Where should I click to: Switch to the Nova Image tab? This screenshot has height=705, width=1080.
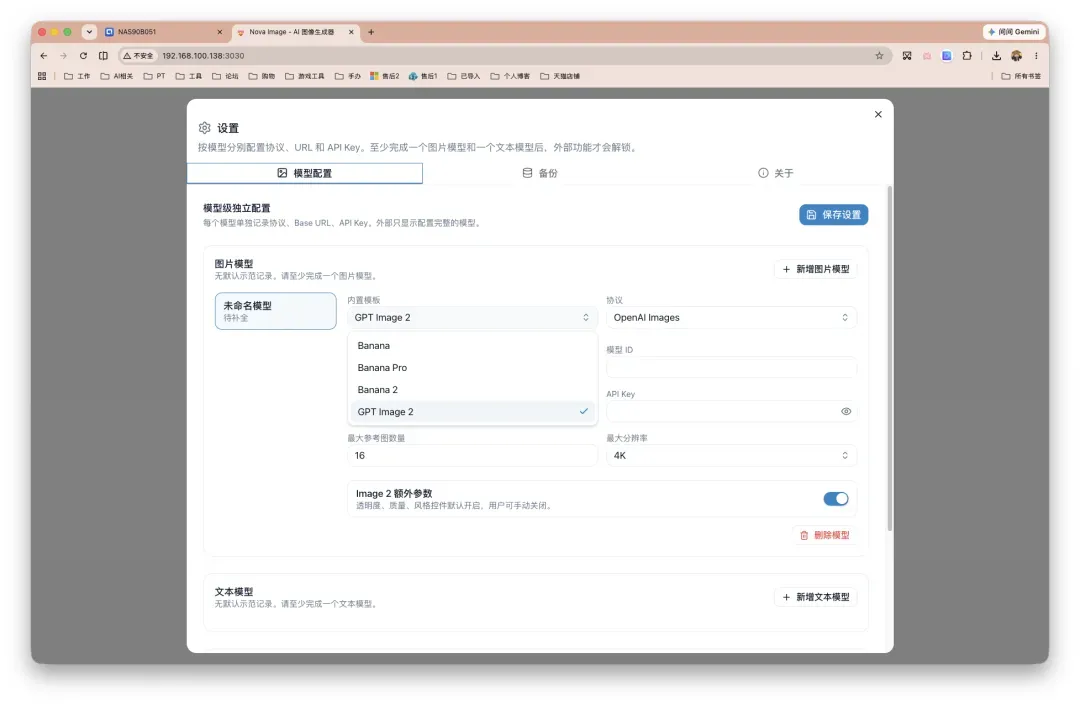pos(295,32)
